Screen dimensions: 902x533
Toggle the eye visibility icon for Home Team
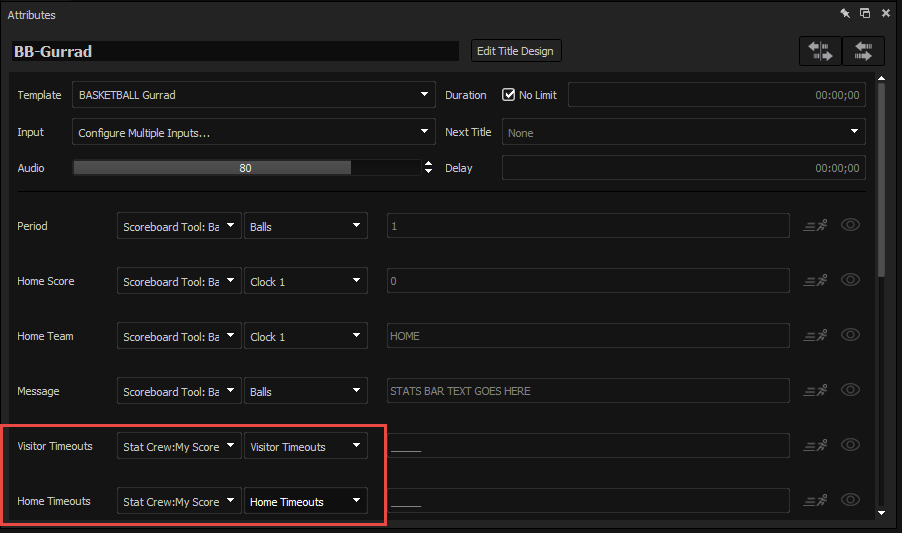click(850, 336)
